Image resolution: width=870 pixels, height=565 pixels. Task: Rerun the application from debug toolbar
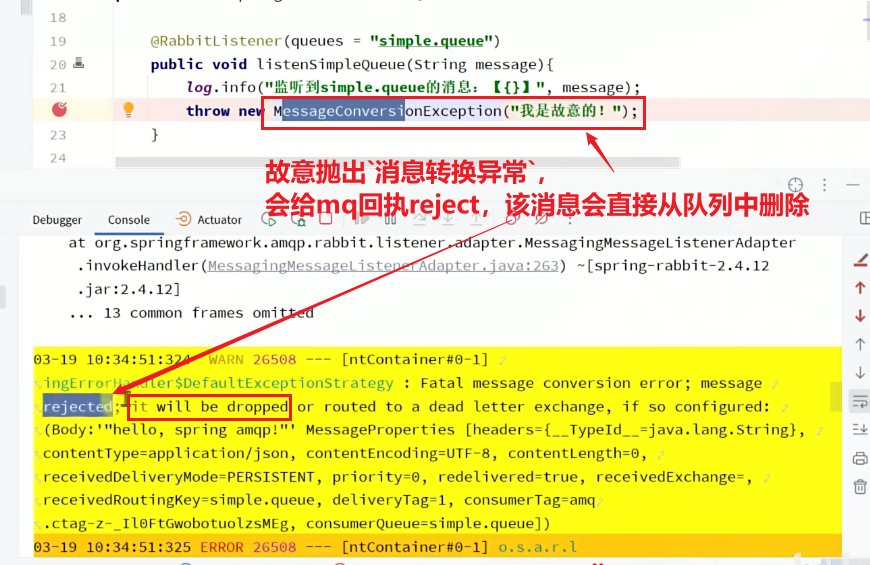pyautogui.click(x=269, y=220)
